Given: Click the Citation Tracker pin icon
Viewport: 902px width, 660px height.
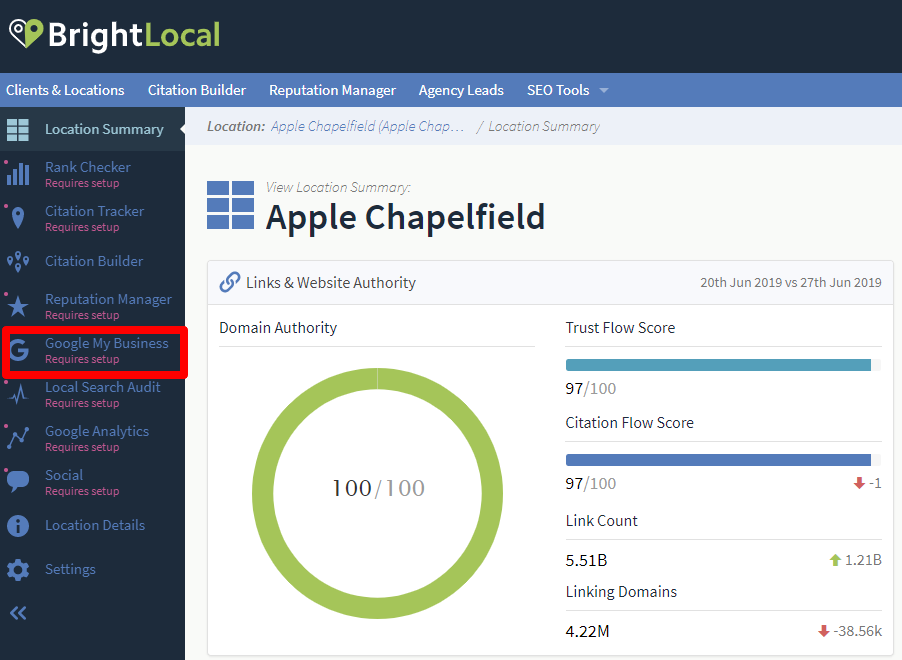Looking at the screenshot, I should (18, 218).
